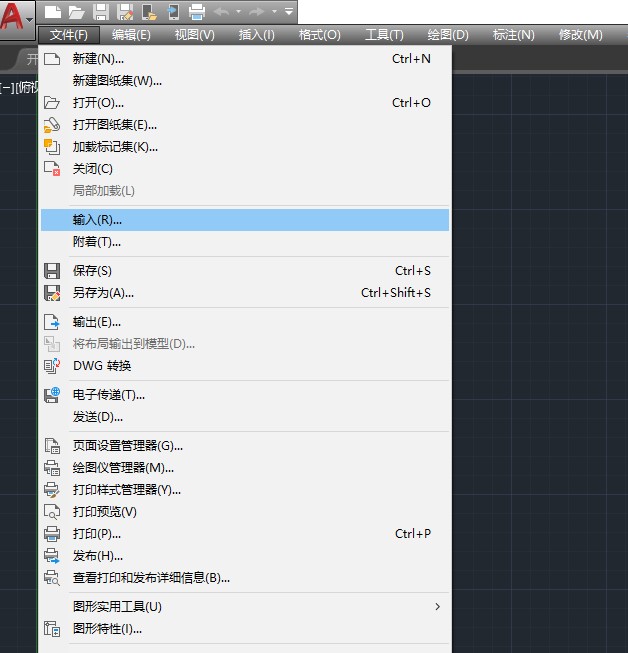The image size is (628, 653).
Task: Open the 插入(I) menu
Action: point(257,35)
